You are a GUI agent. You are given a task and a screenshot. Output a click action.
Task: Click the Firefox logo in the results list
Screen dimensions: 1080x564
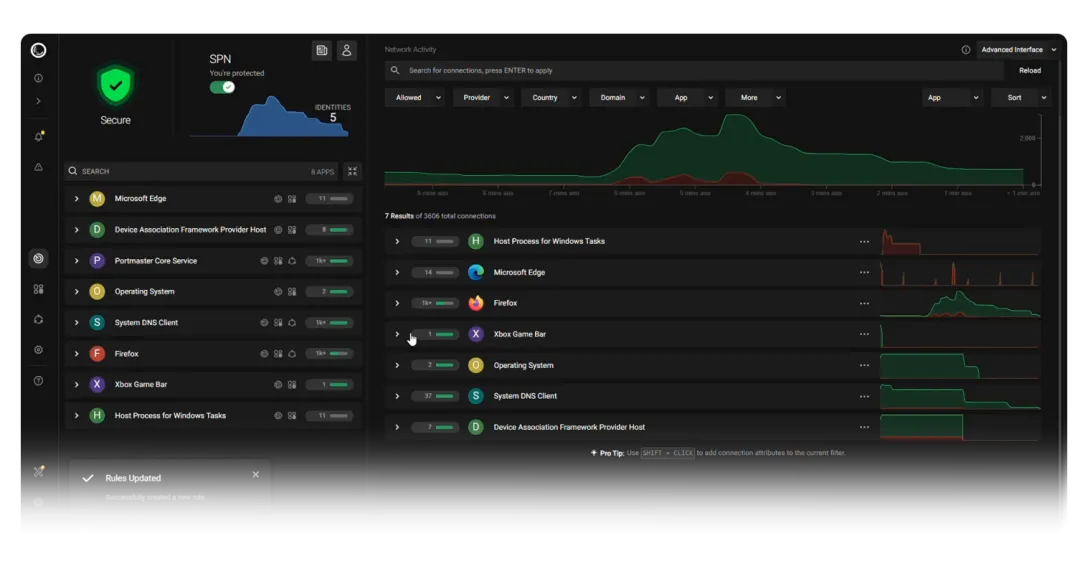(475, 303)
